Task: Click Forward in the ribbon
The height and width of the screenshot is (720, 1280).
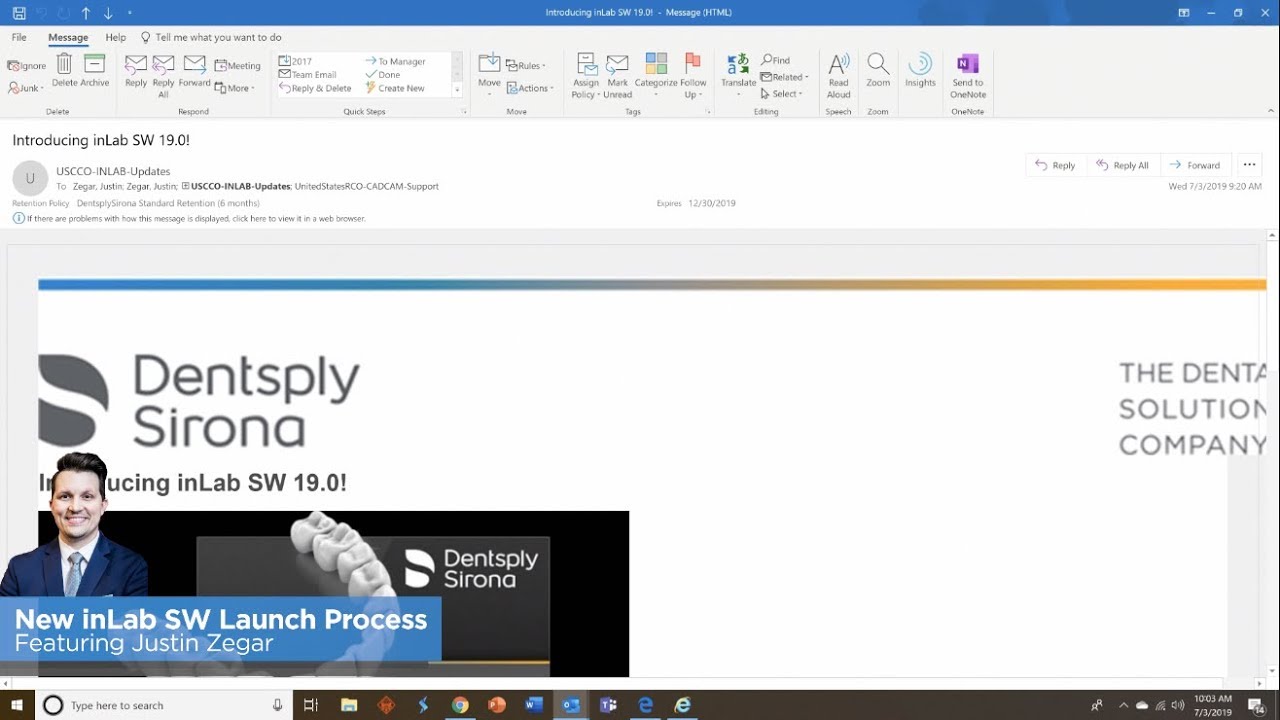Action: pyautogui.click(x=195, y=70)
